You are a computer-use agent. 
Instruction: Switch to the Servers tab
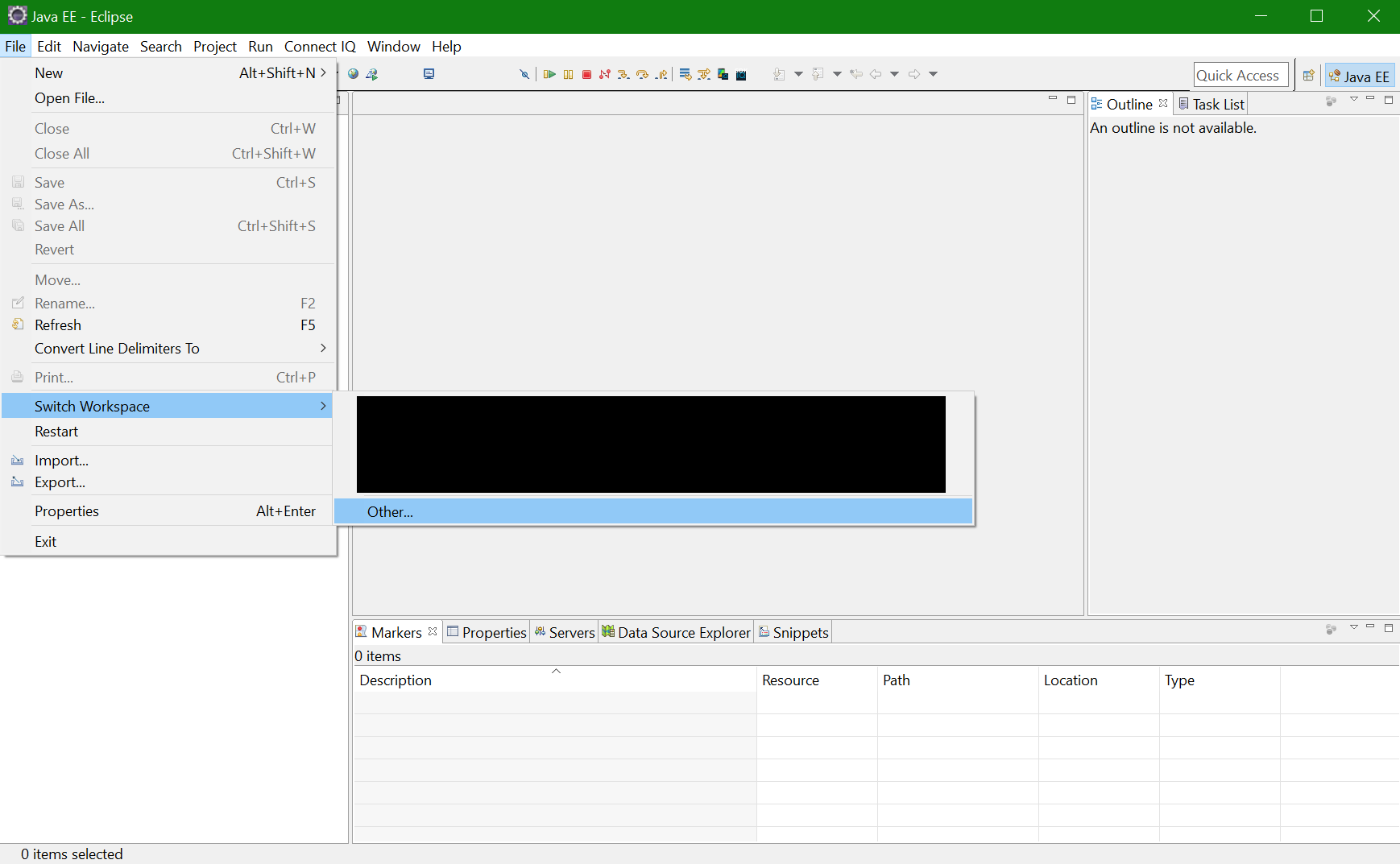(x=565, y=632)
